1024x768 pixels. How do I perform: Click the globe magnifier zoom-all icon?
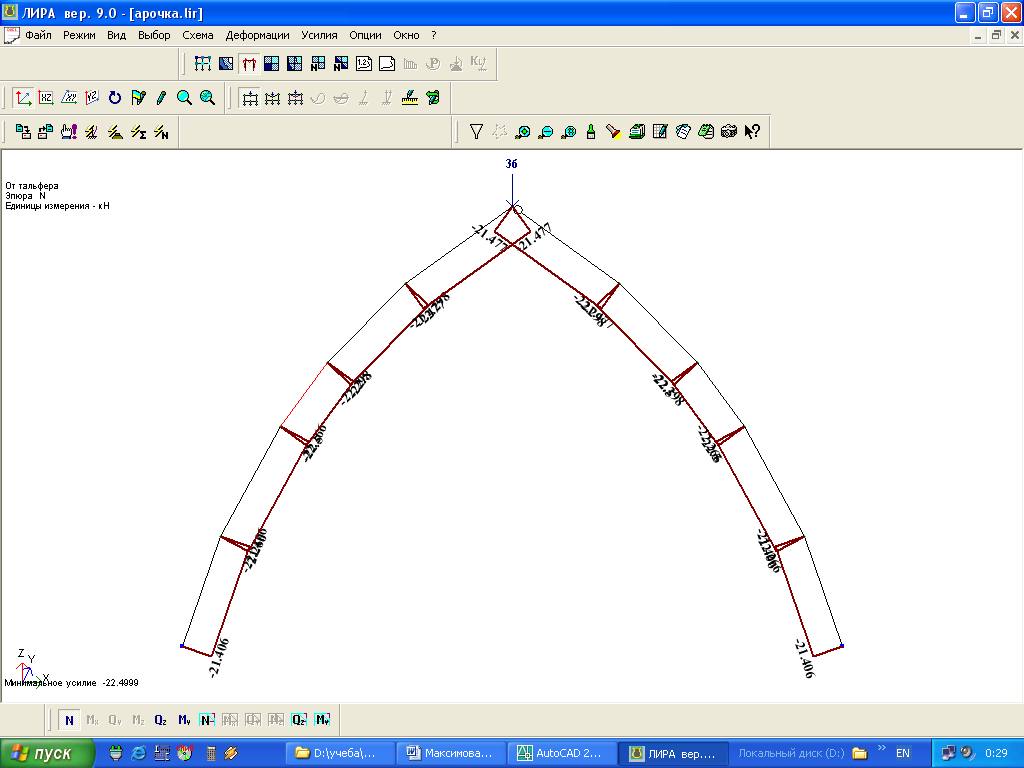207,98
